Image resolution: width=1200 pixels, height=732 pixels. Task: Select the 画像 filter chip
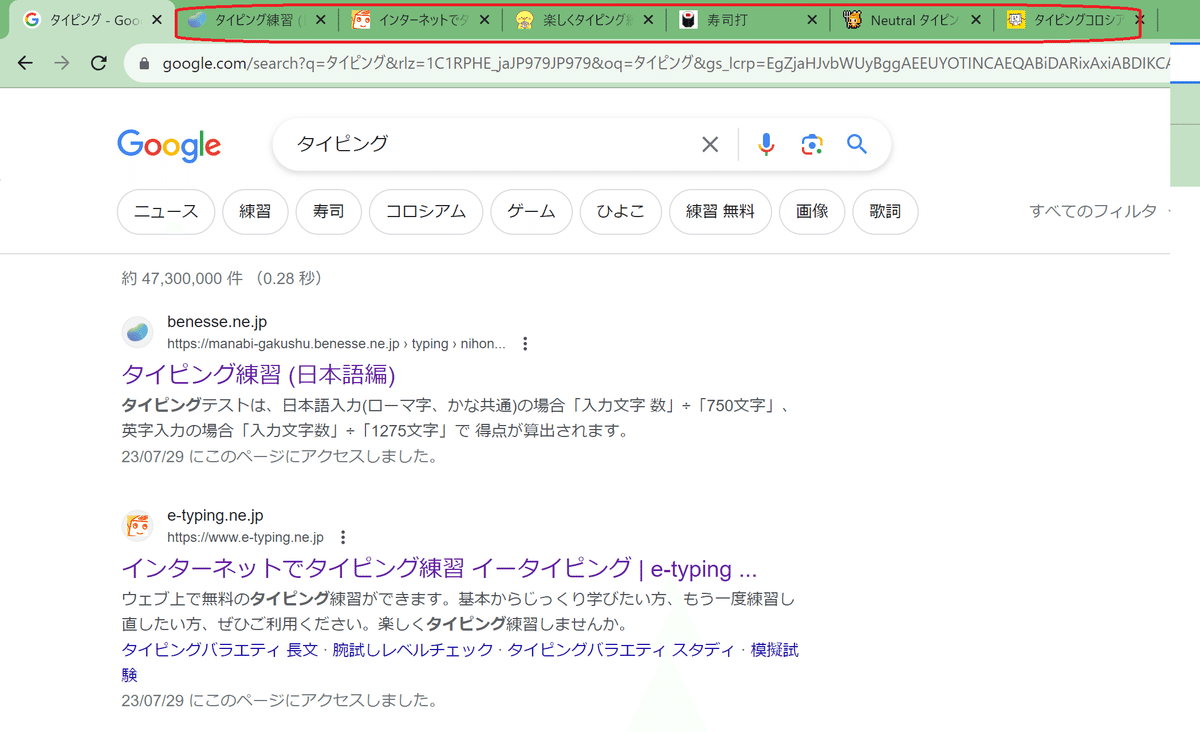coord(812,212)
